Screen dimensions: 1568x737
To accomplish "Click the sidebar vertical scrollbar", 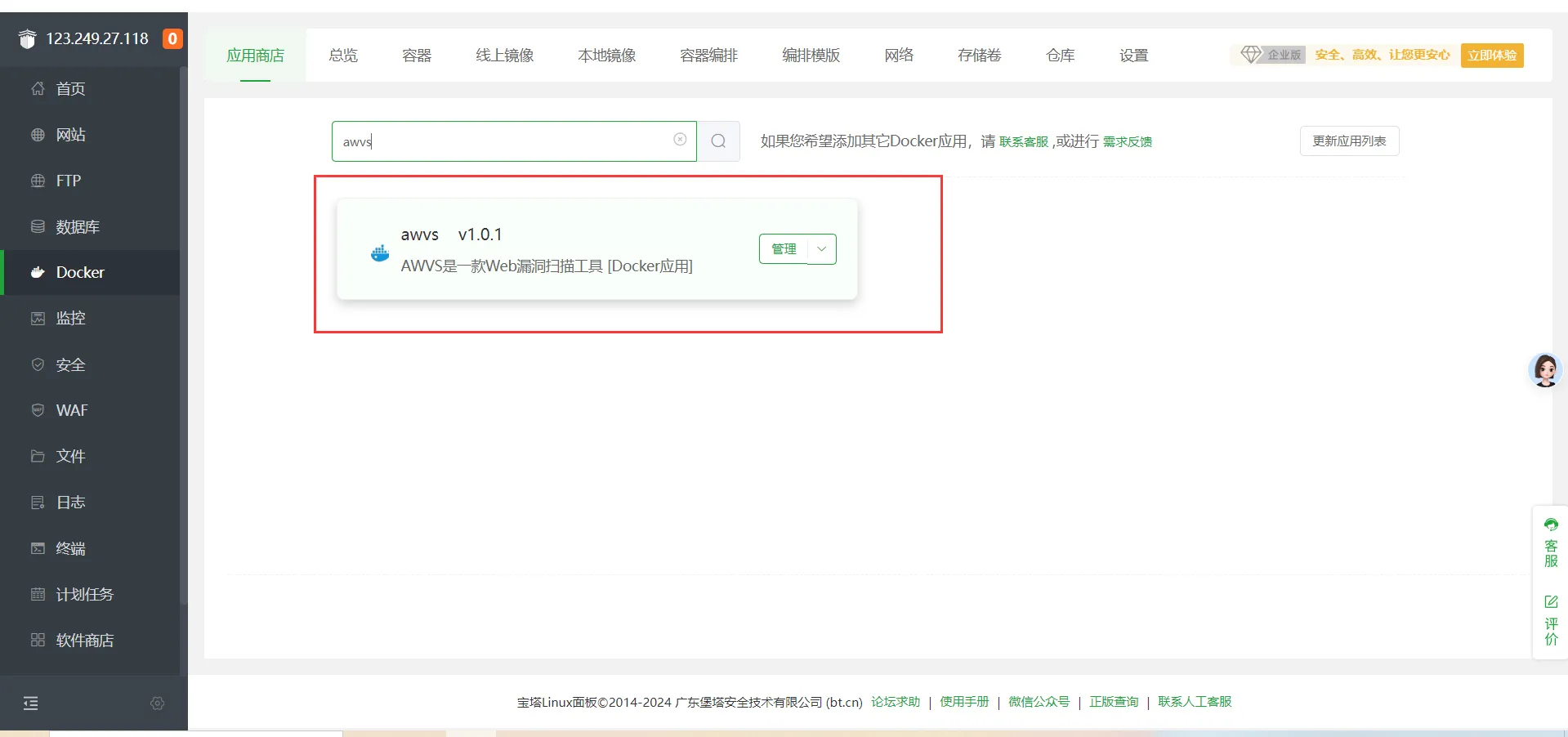I will tap(183, 335).
